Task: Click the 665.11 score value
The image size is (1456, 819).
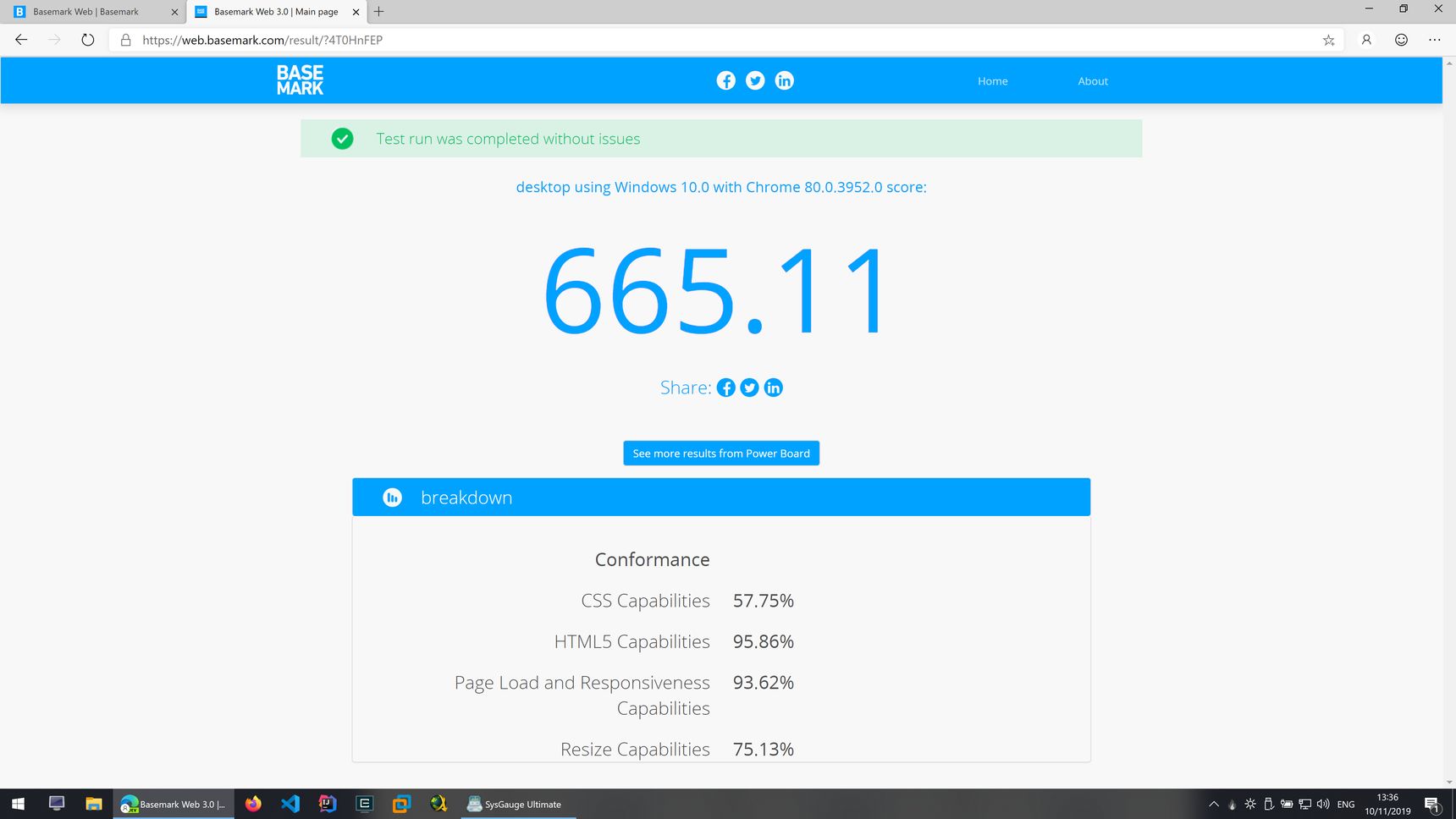Action: tap(716, 290)
